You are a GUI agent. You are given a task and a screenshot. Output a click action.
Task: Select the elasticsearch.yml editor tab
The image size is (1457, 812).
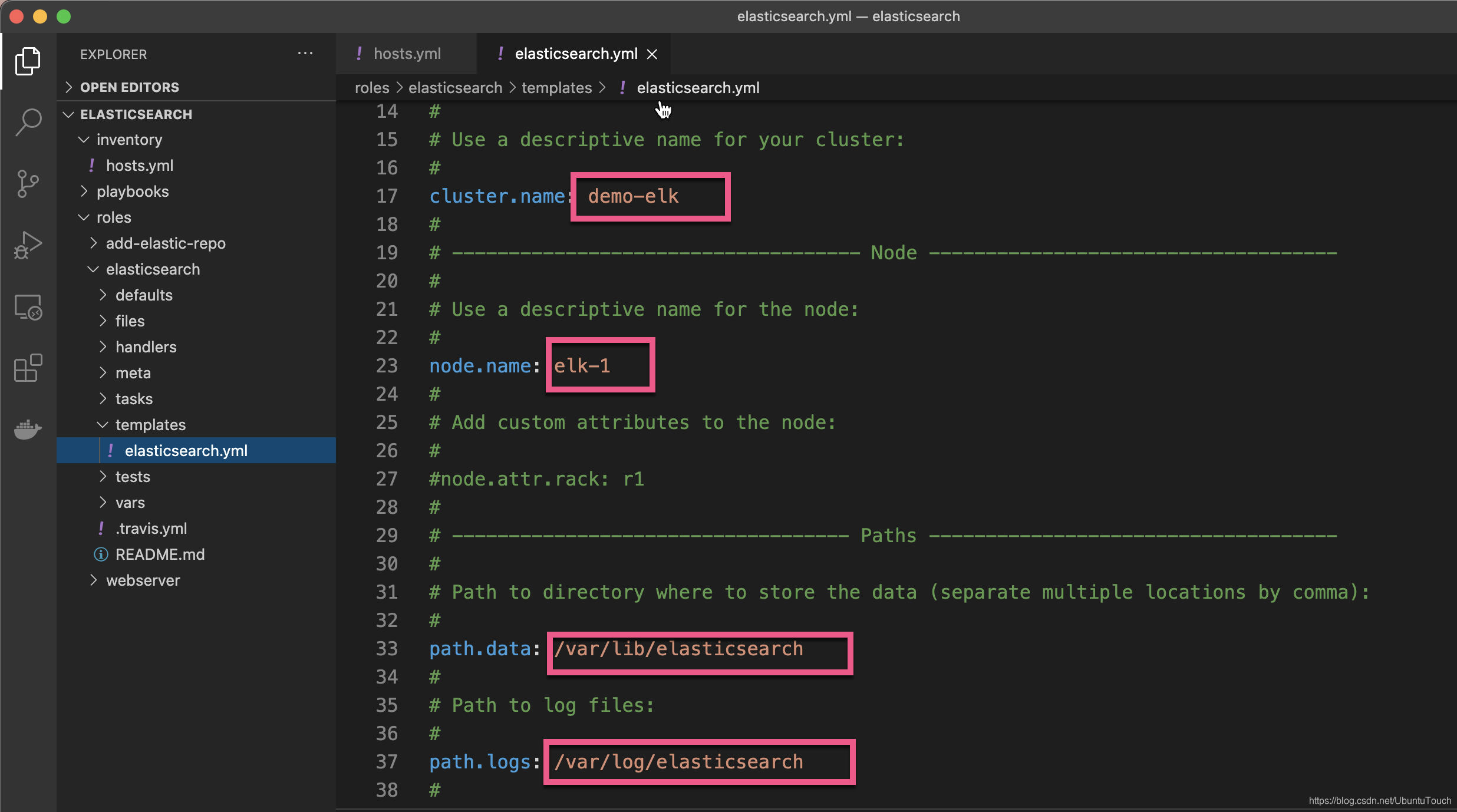(x=575, y=54)
